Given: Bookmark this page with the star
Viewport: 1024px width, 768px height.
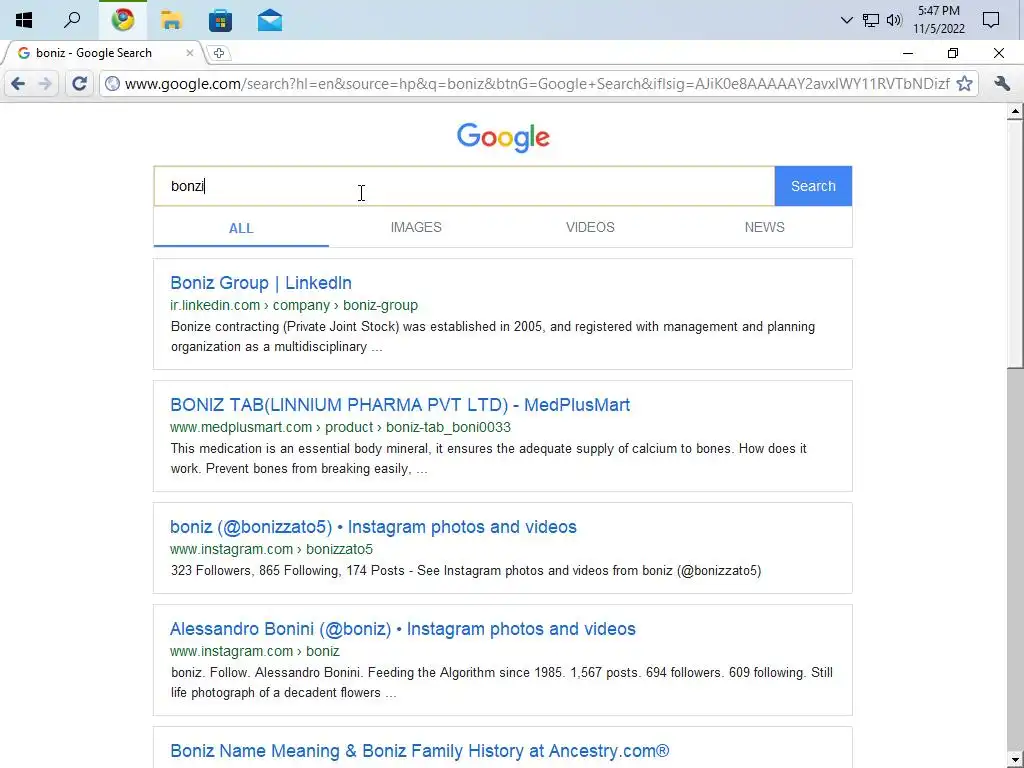Looking at the screenshot, I should point(965,84).
